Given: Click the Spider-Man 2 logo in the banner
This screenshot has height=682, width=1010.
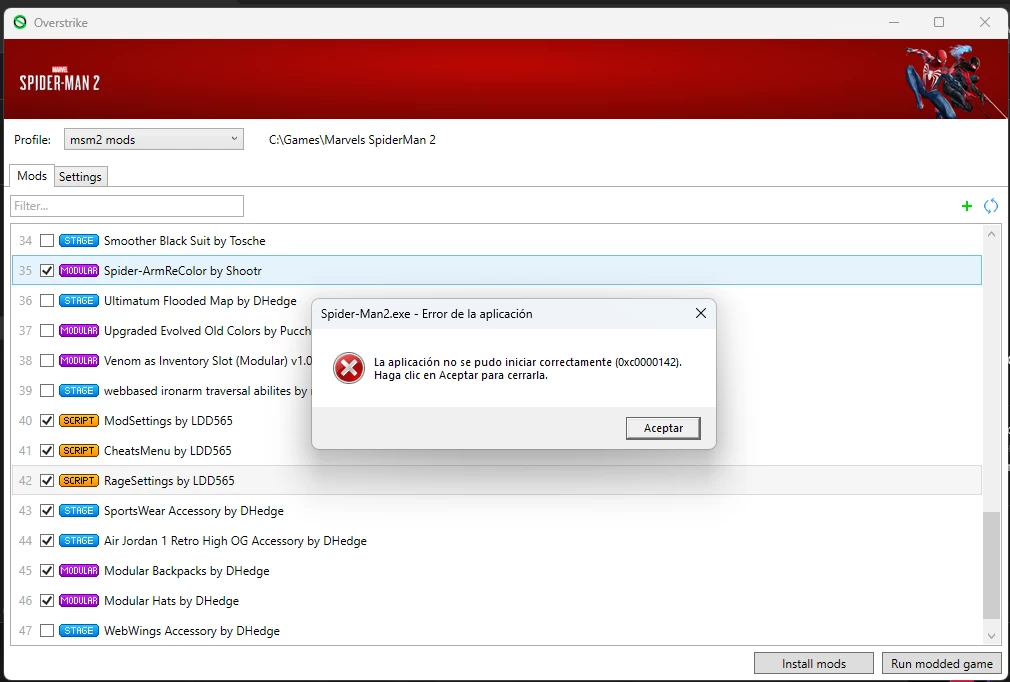Looking at the screenshot, I should (x=59, y=79).
